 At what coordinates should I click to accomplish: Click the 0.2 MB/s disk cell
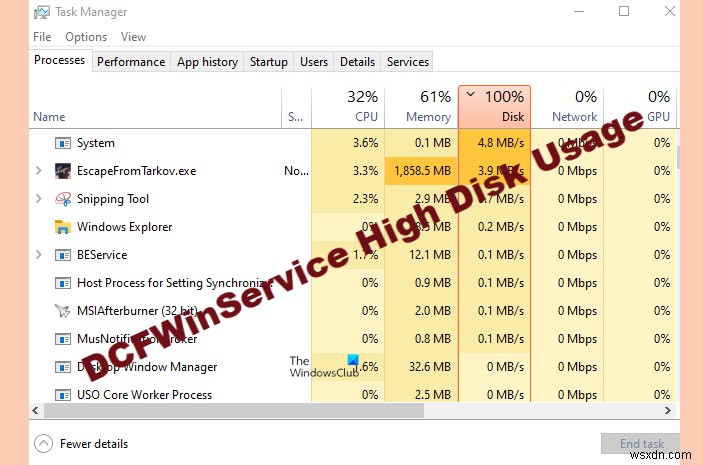coord(495,227)
